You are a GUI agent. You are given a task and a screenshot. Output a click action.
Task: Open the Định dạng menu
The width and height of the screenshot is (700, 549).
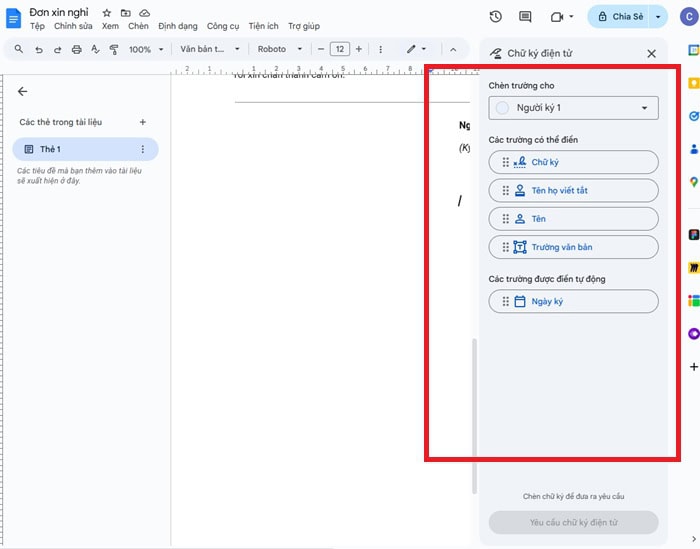177,27
